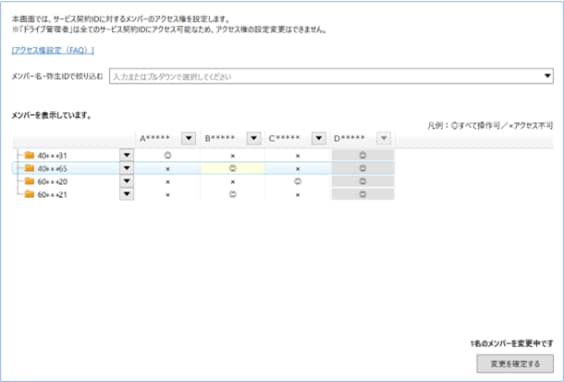Click the folder icon for 60***21
564x382 pixels.
click(29, 194)
